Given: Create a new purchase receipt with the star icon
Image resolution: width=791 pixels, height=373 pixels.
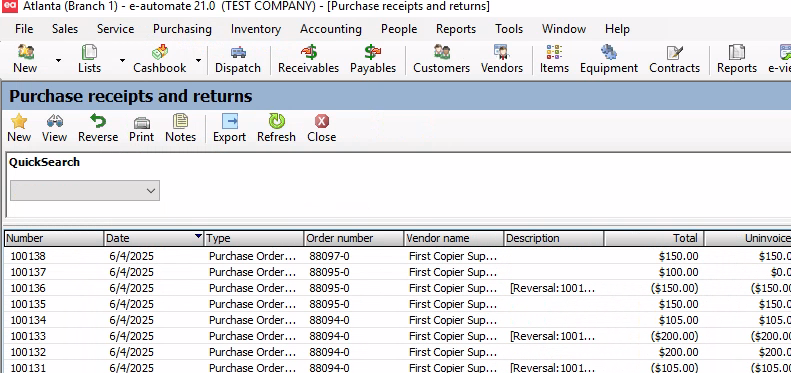Looking at the screenshot, I should coord(19,128).
